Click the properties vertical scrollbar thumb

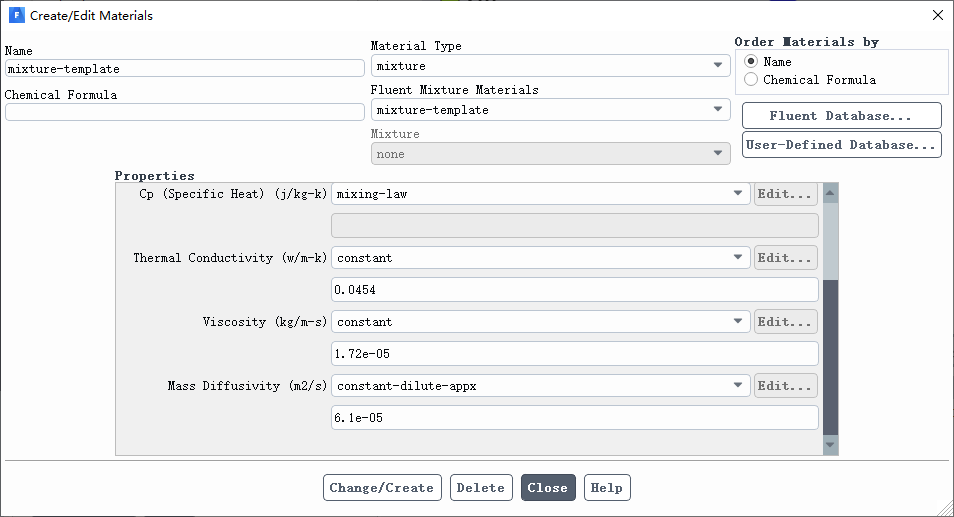(x=830, y=357)
